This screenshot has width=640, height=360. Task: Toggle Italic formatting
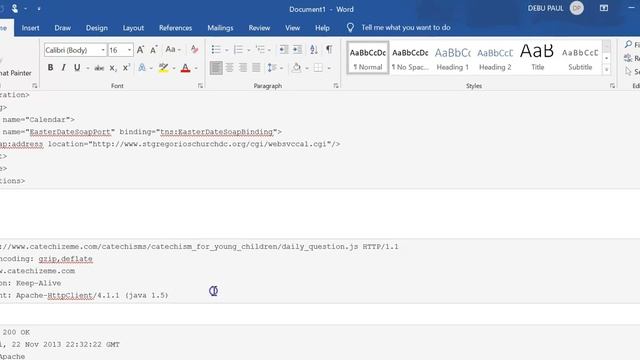point(63,68)
